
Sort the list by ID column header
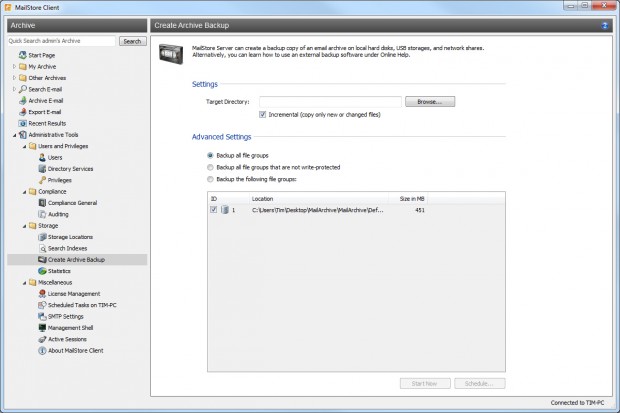pyautogui.click(x=229, y=199)
